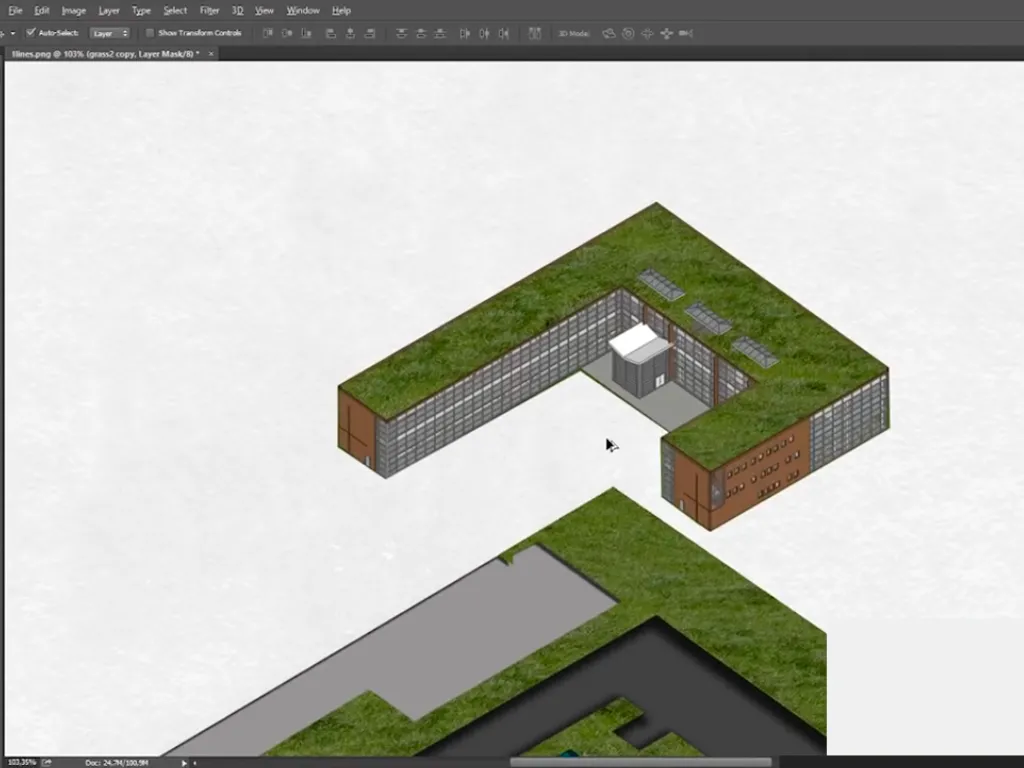This screenshot has height=768, width=1024.
Task: Open the Move tool preset picker arrow
Action: click(x=12, y=33)
